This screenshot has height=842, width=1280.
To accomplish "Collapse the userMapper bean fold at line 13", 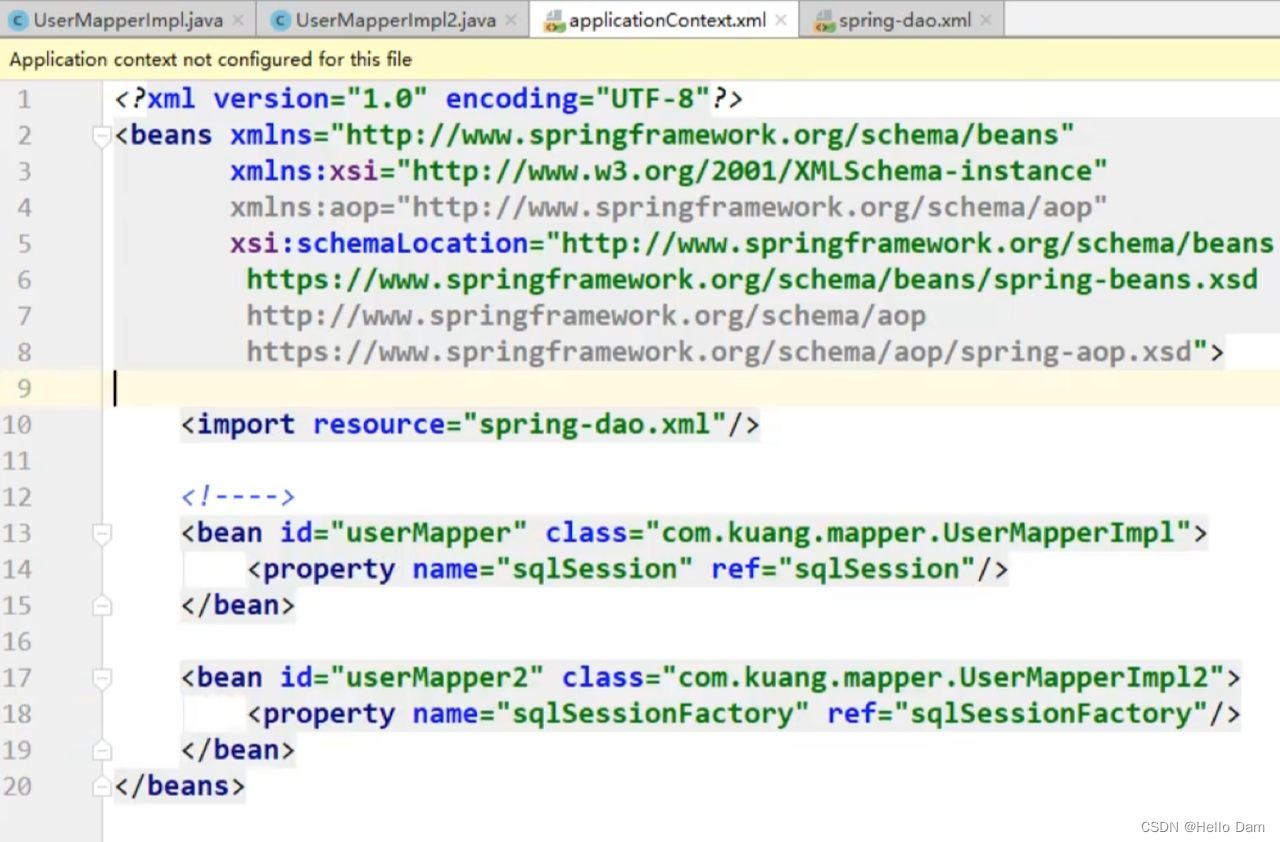I will (x=102, y=533).
